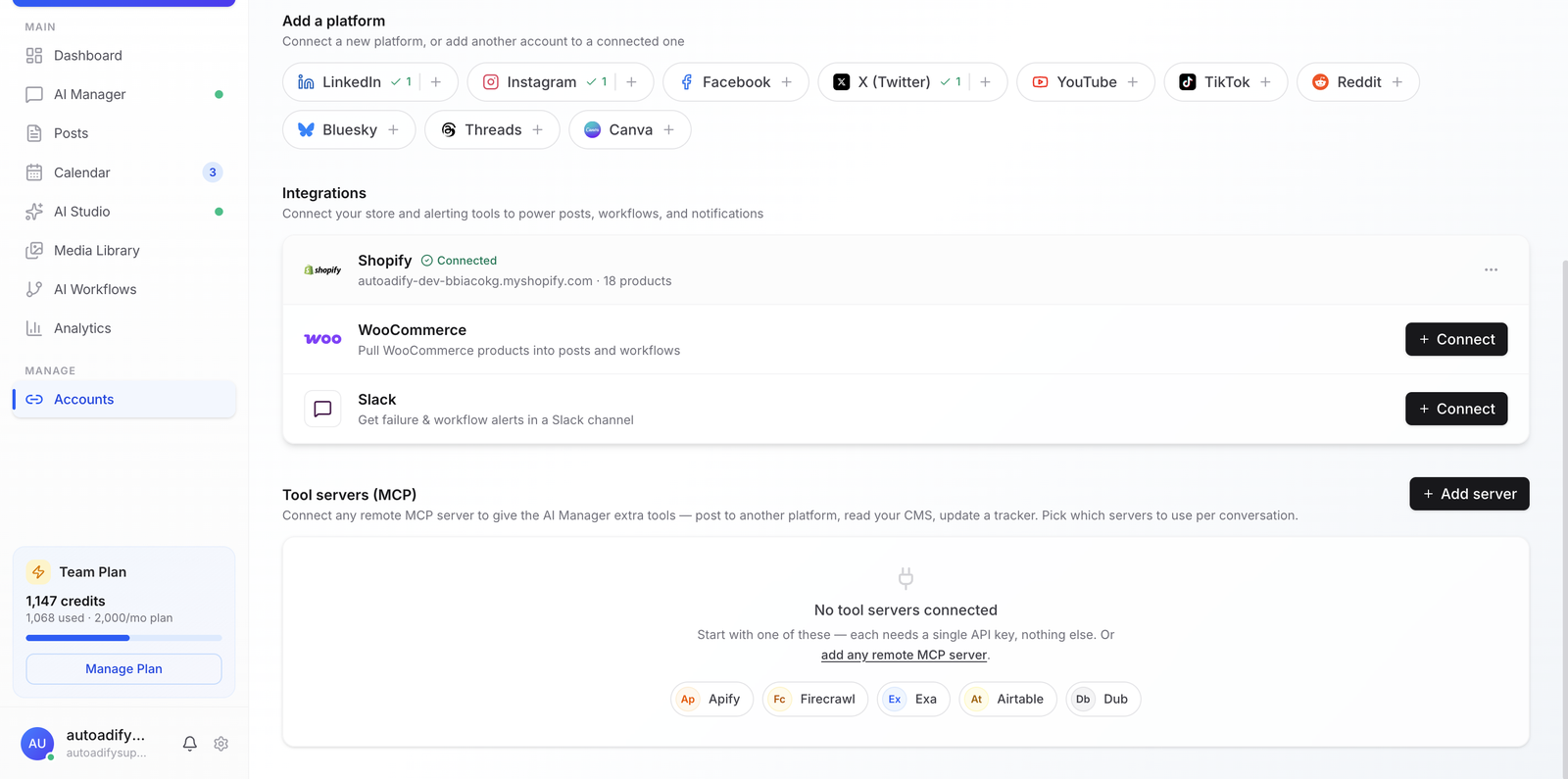Open notifications bell icon
Viewport: 1568px width, 779px height.
[190, 744]
